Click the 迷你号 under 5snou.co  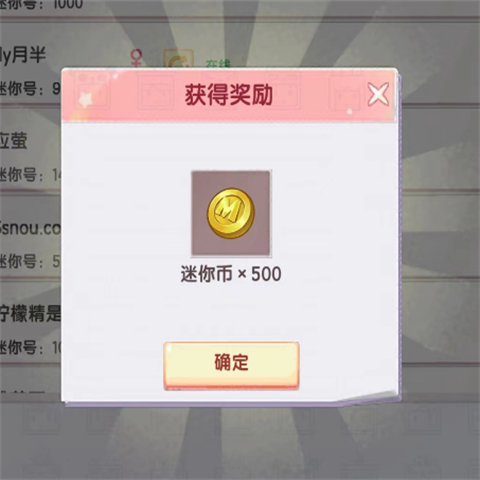point(30,261)
